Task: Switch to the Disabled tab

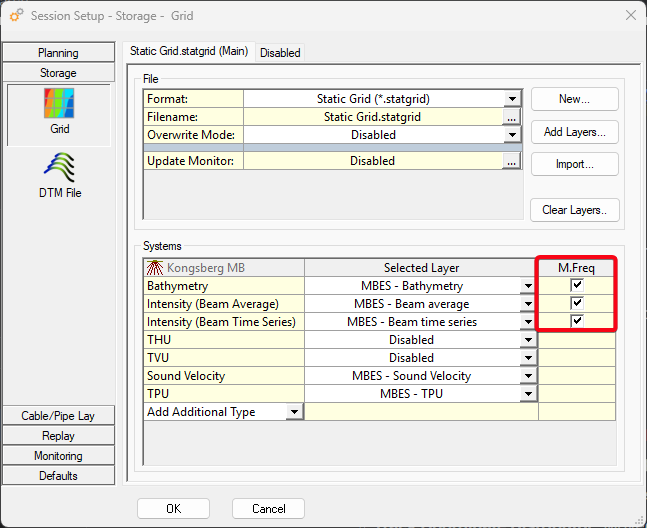Action: (280, 53)
